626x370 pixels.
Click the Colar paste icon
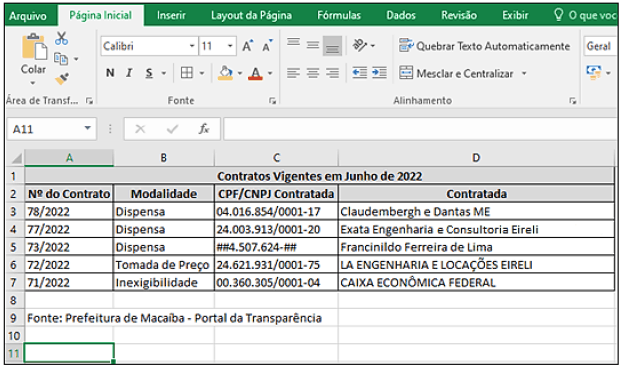coord(34,47)
